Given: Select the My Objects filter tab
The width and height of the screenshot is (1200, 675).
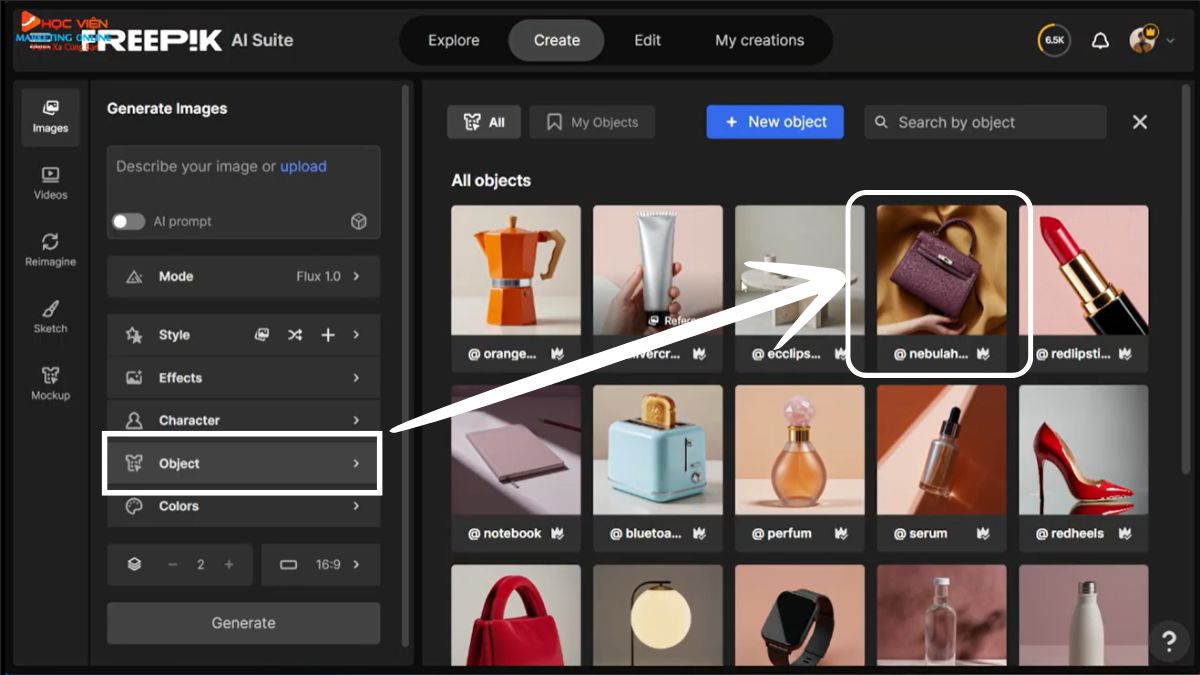Looking at the screenshot, I should pos(592,122).
